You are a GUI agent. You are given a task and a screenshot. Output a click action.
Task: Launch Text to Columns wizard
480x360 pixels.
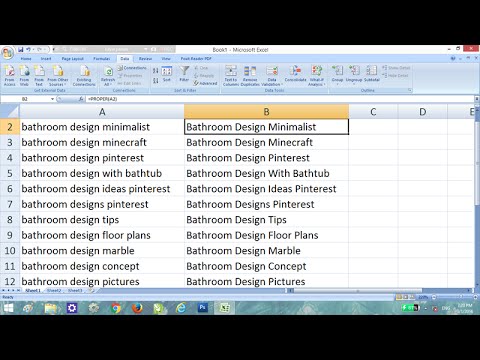click(231, 76)
